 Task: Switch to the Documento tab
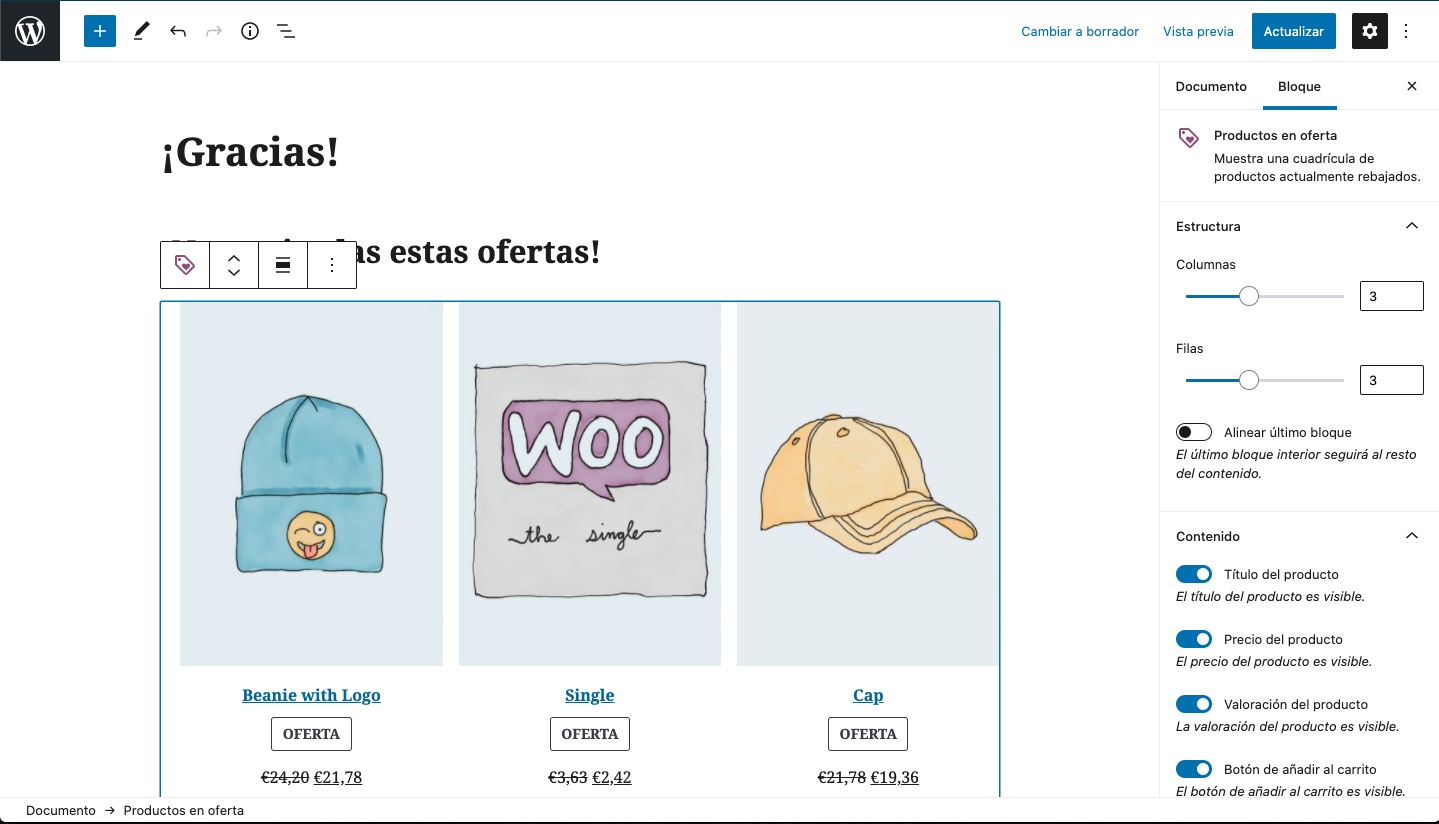point(1211,86)
